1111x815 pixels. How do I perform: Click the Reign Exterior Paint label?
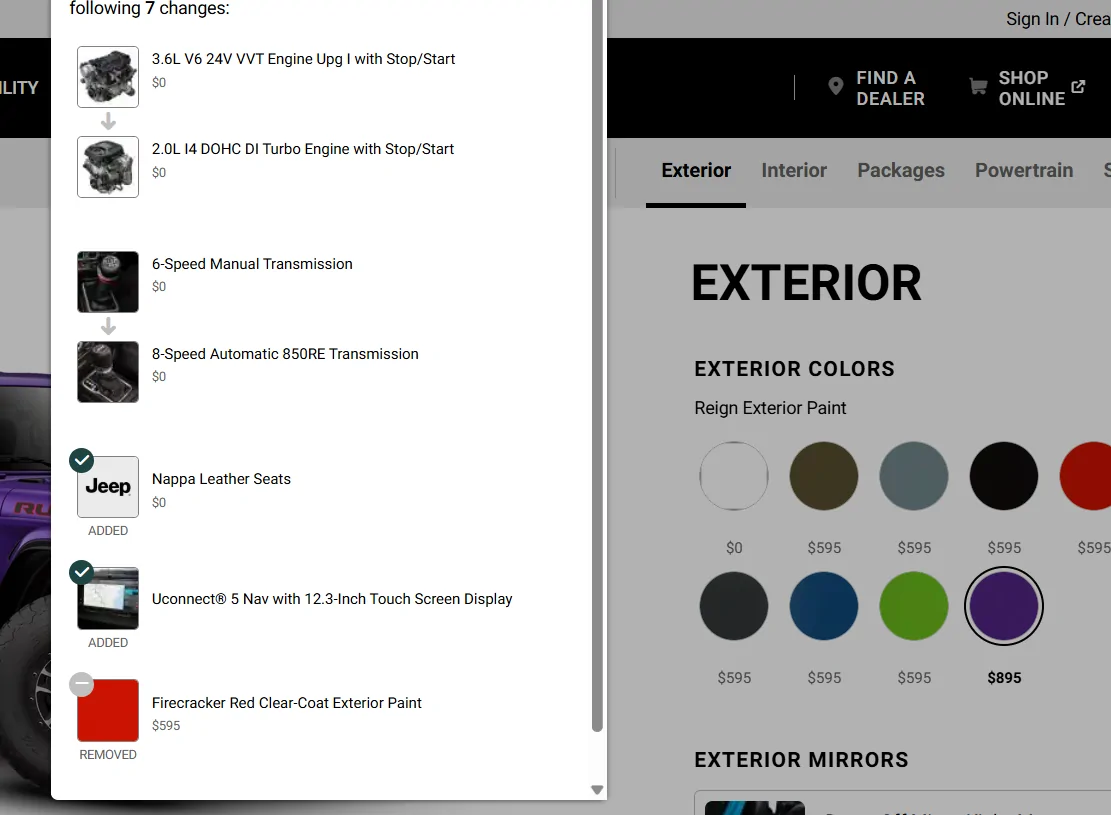point(770,408)
